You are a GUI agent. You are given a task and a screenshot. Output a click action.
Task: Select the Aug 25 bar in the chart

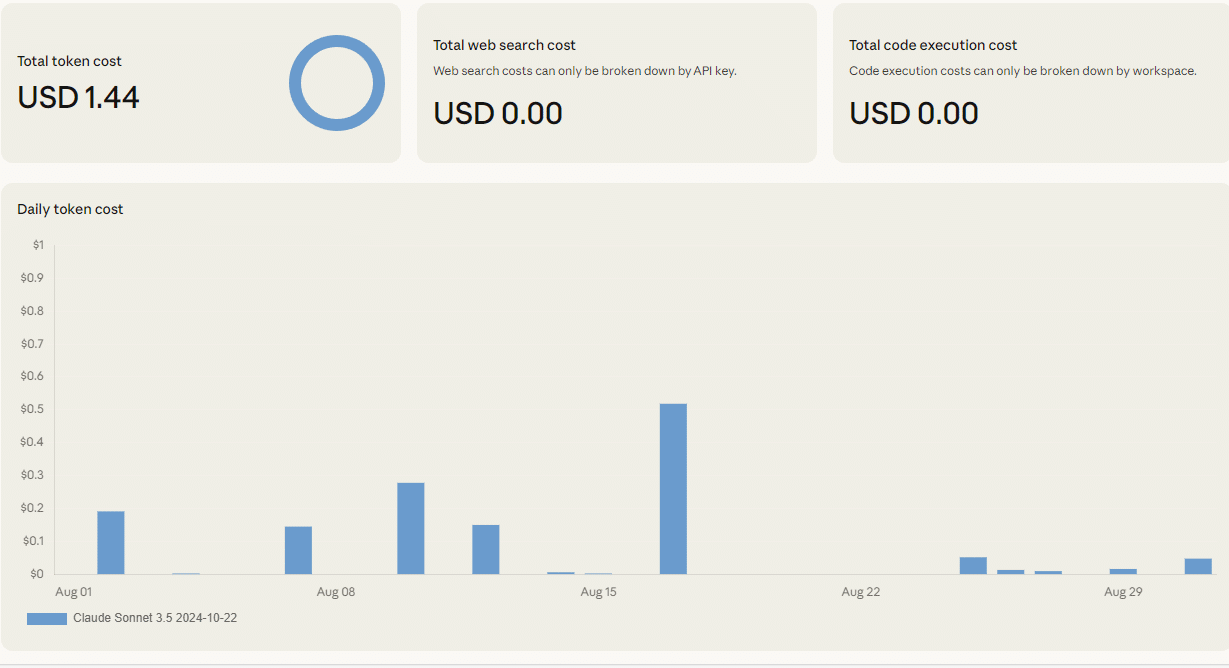pos(973,565)
